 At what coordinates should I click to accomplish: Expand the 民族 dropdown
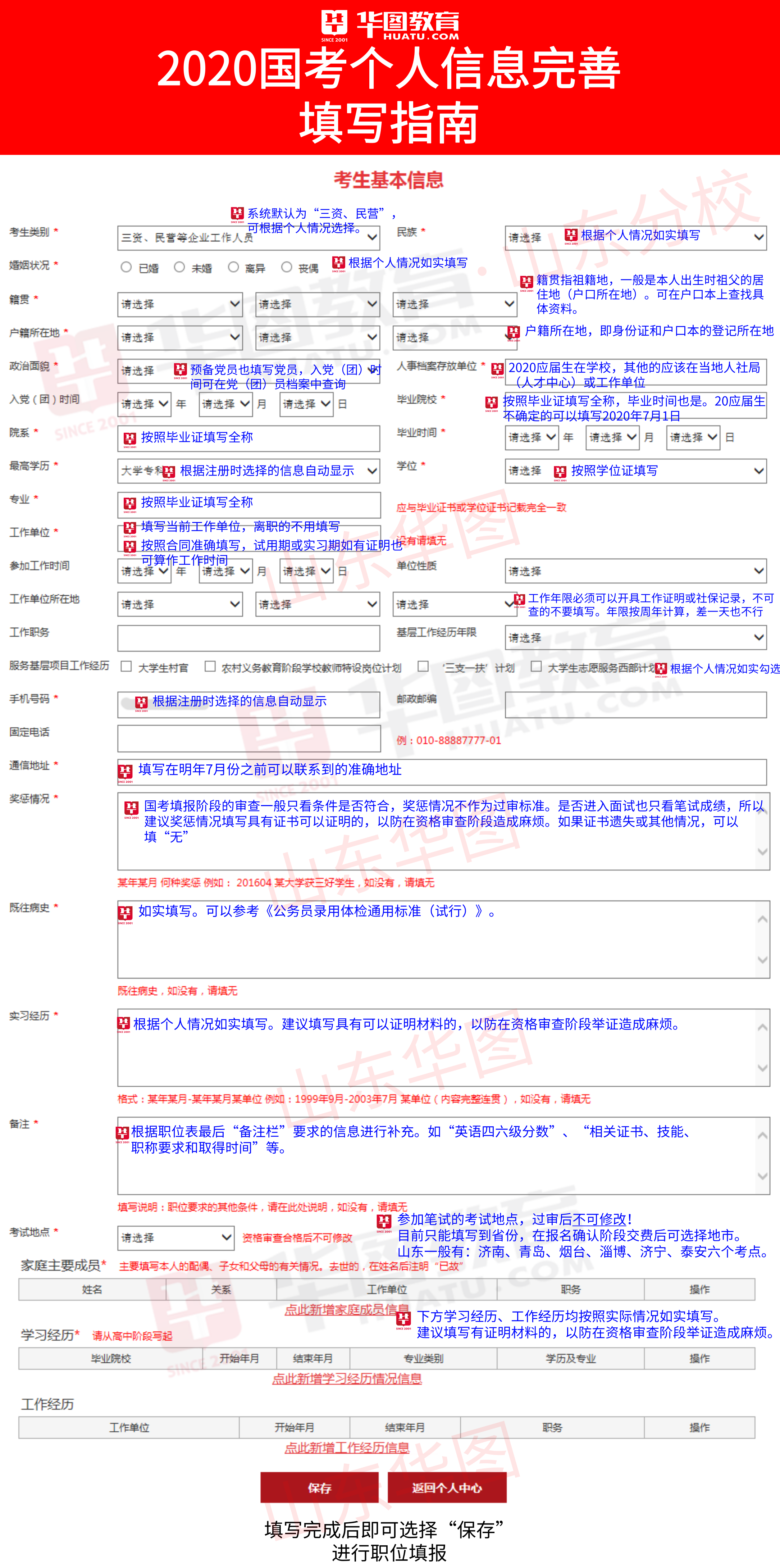pos(635,237)
